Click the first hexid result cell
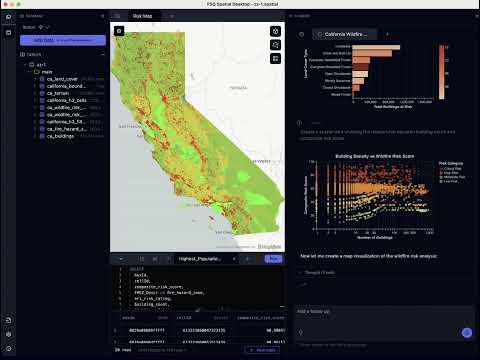 (147, 330)
